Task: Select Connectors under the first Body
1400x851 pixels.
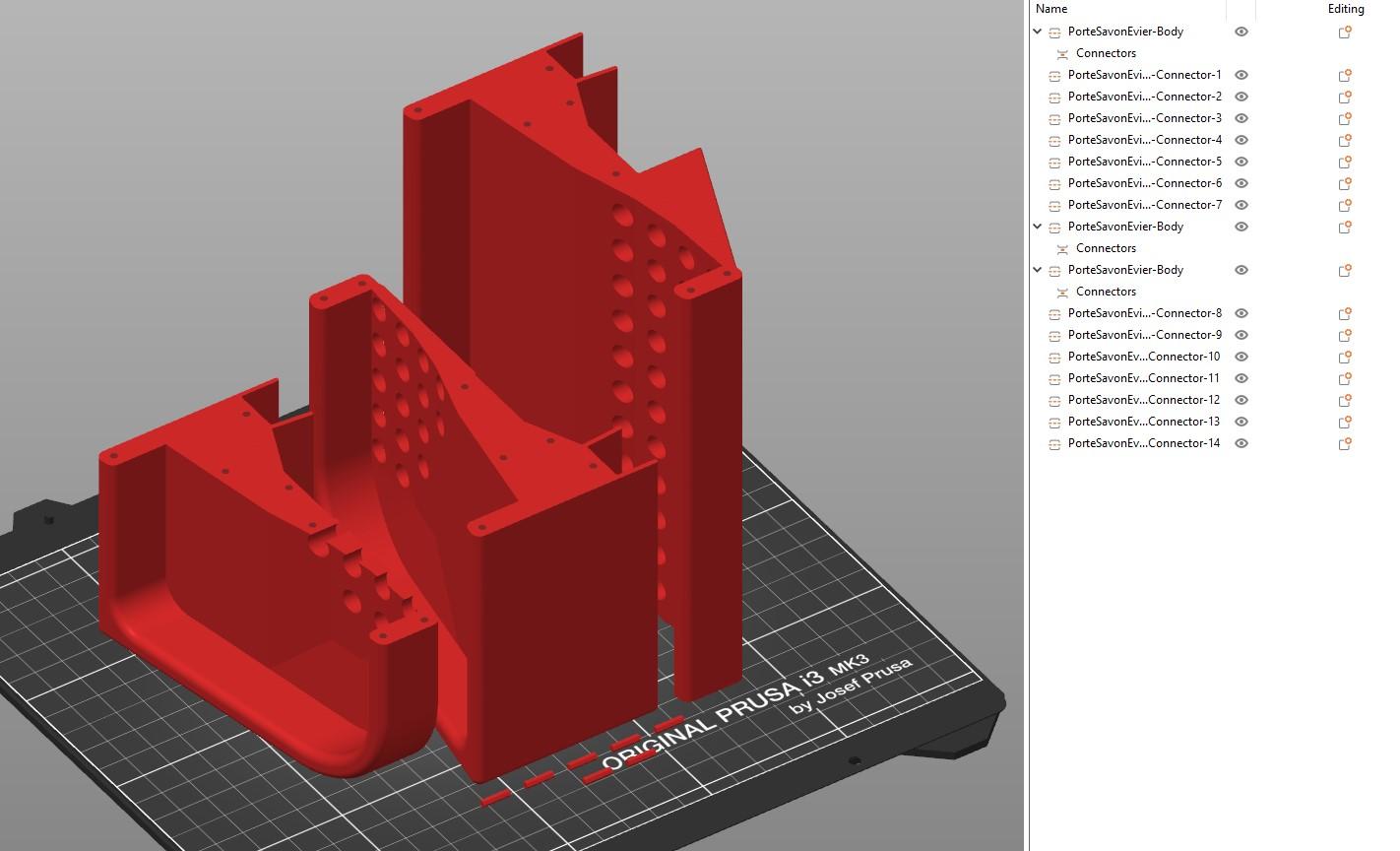Action: pyautogui.click(x=1106, y=53)
